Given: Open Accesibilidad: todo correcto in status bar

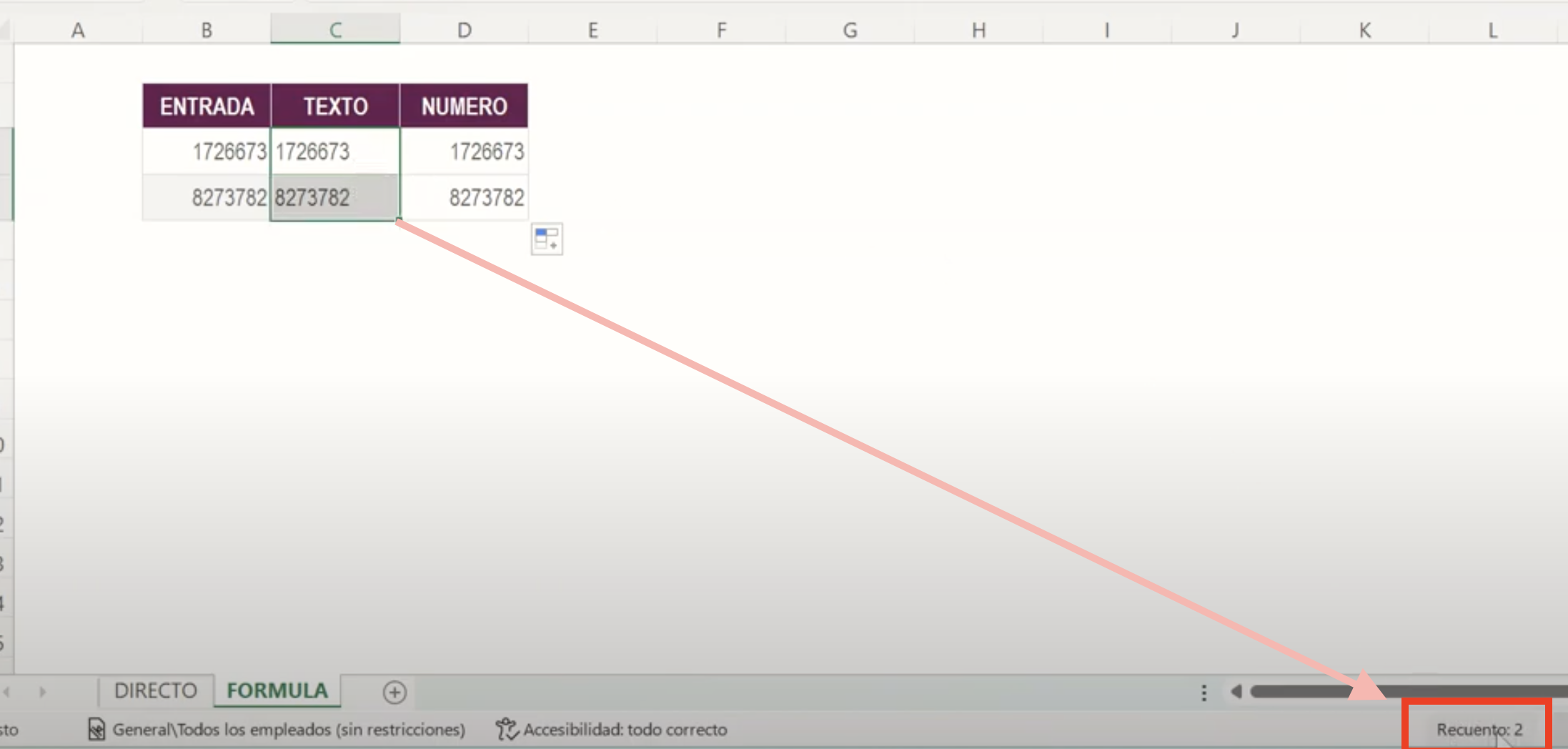Looking at the screenshot, I should coord(625,730).
